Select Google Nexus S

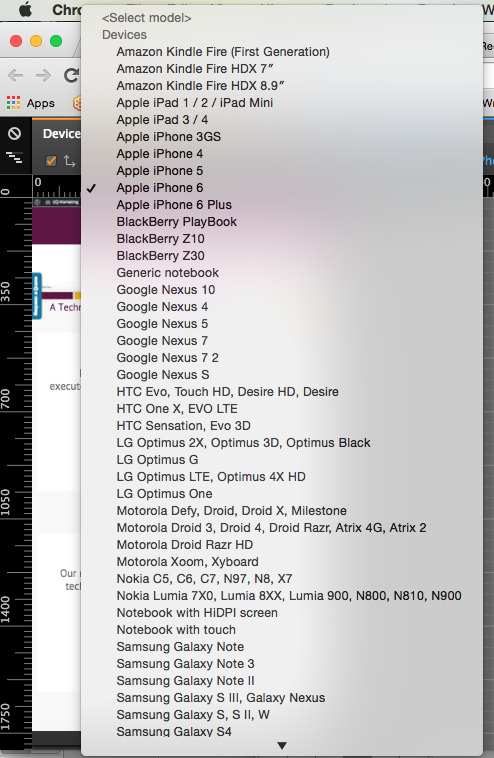click(282, 375)
